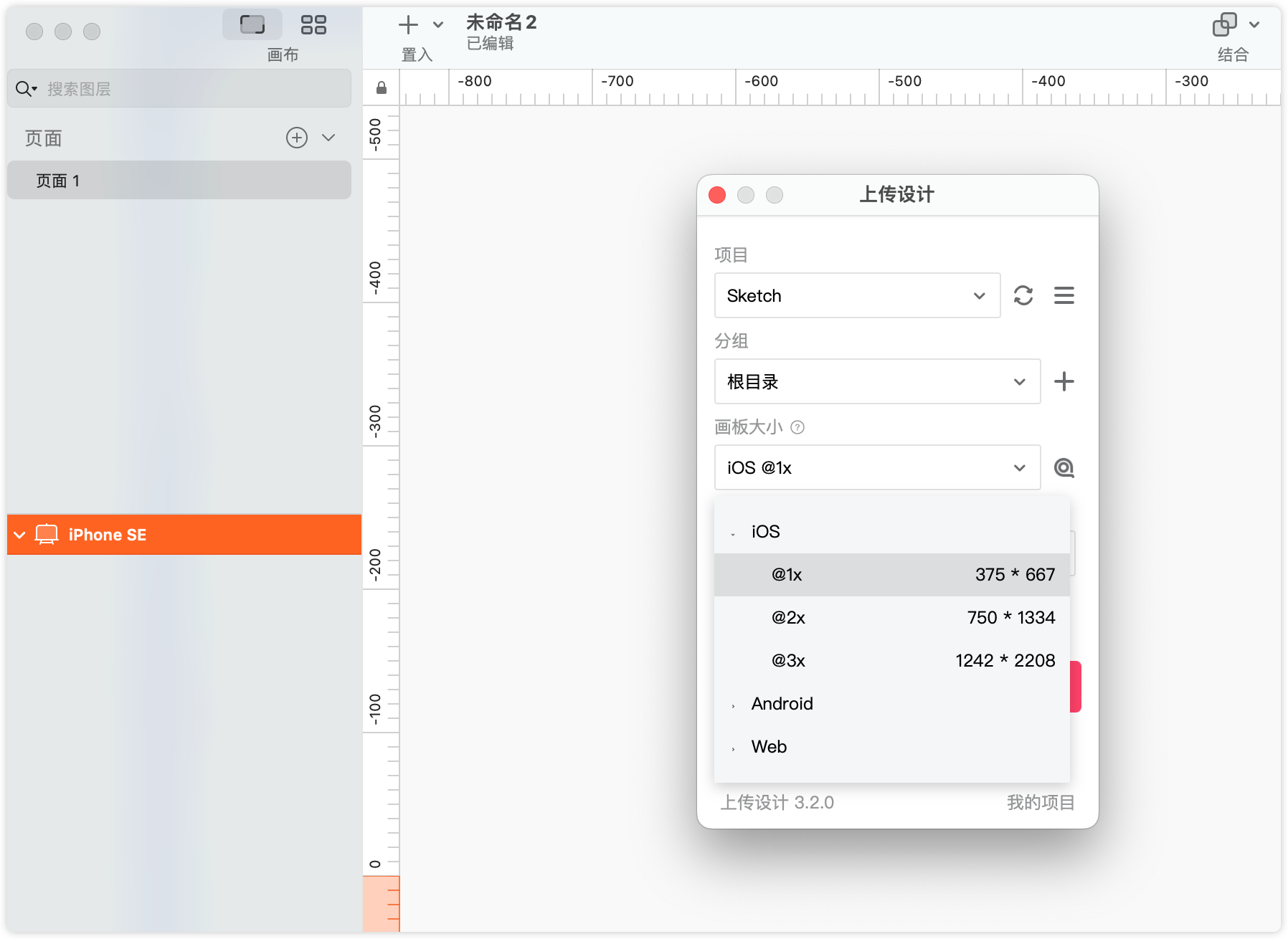Click the 结合 combine icon
The width and height of the screenshot is (1288, 939).
pyautogui.click(x=1224, y=25)
